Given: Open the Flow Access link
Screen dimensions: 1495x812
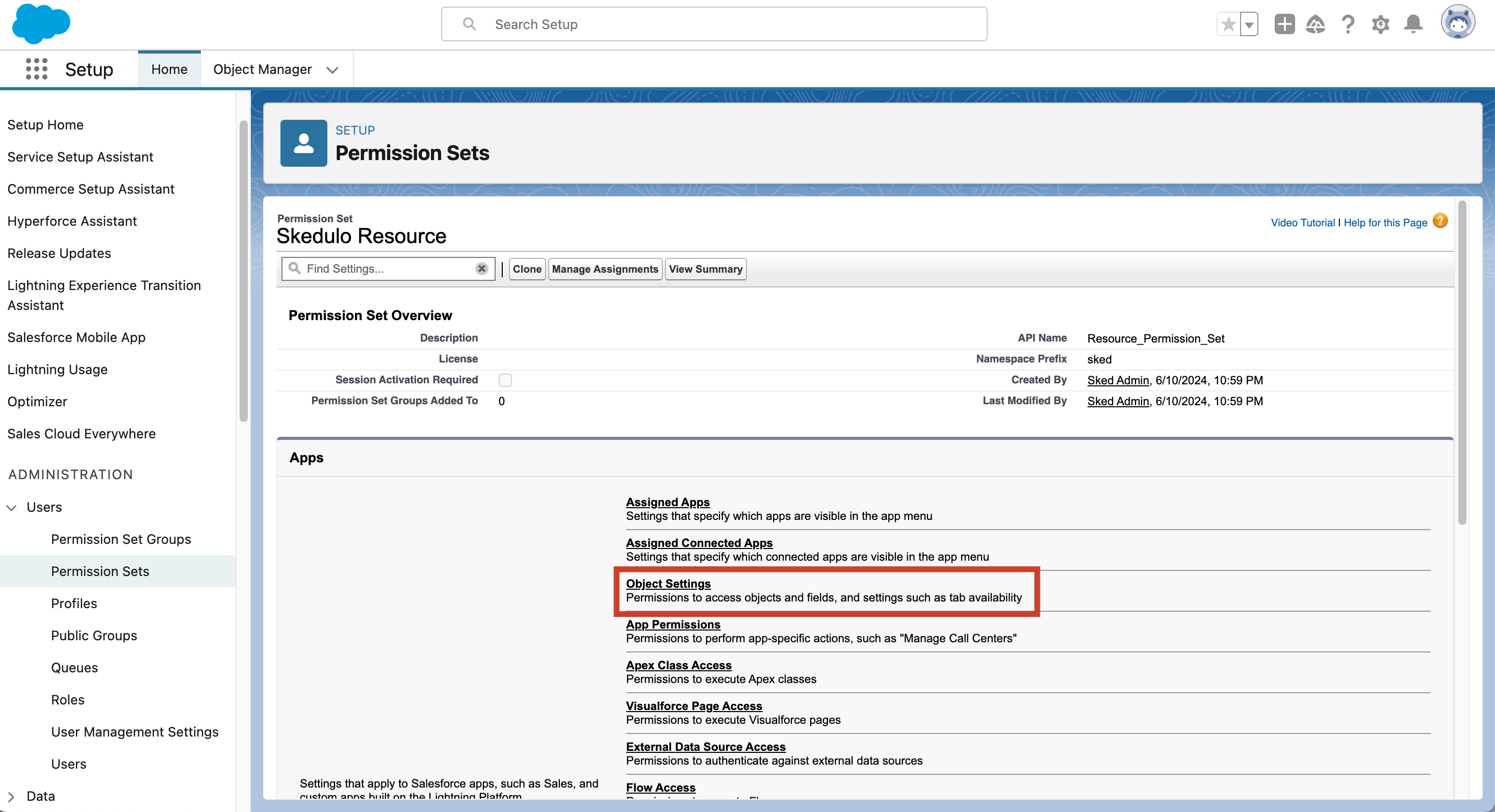Looking at the screenshot, I should pyautogui.click(x=660, y=788).
